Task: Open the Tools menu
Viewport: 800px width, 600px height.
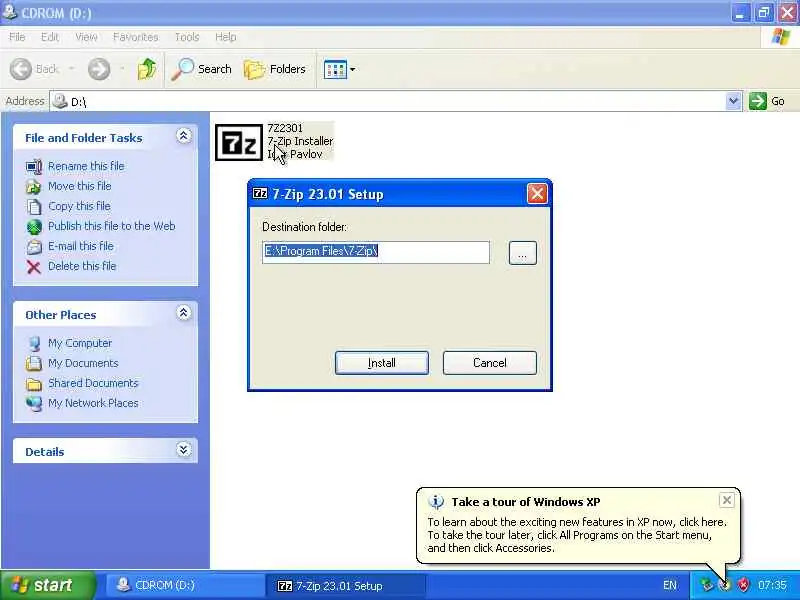Action: (x=187, y=37)
